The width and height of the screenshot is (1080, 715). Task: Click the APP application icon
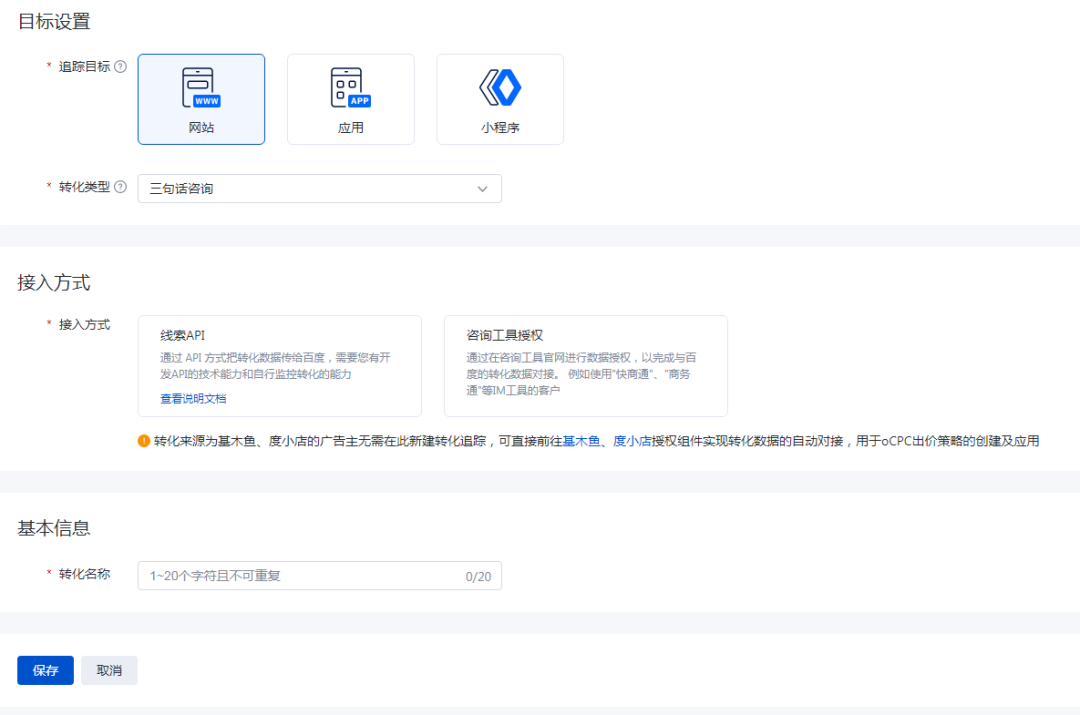pos(350,88)
